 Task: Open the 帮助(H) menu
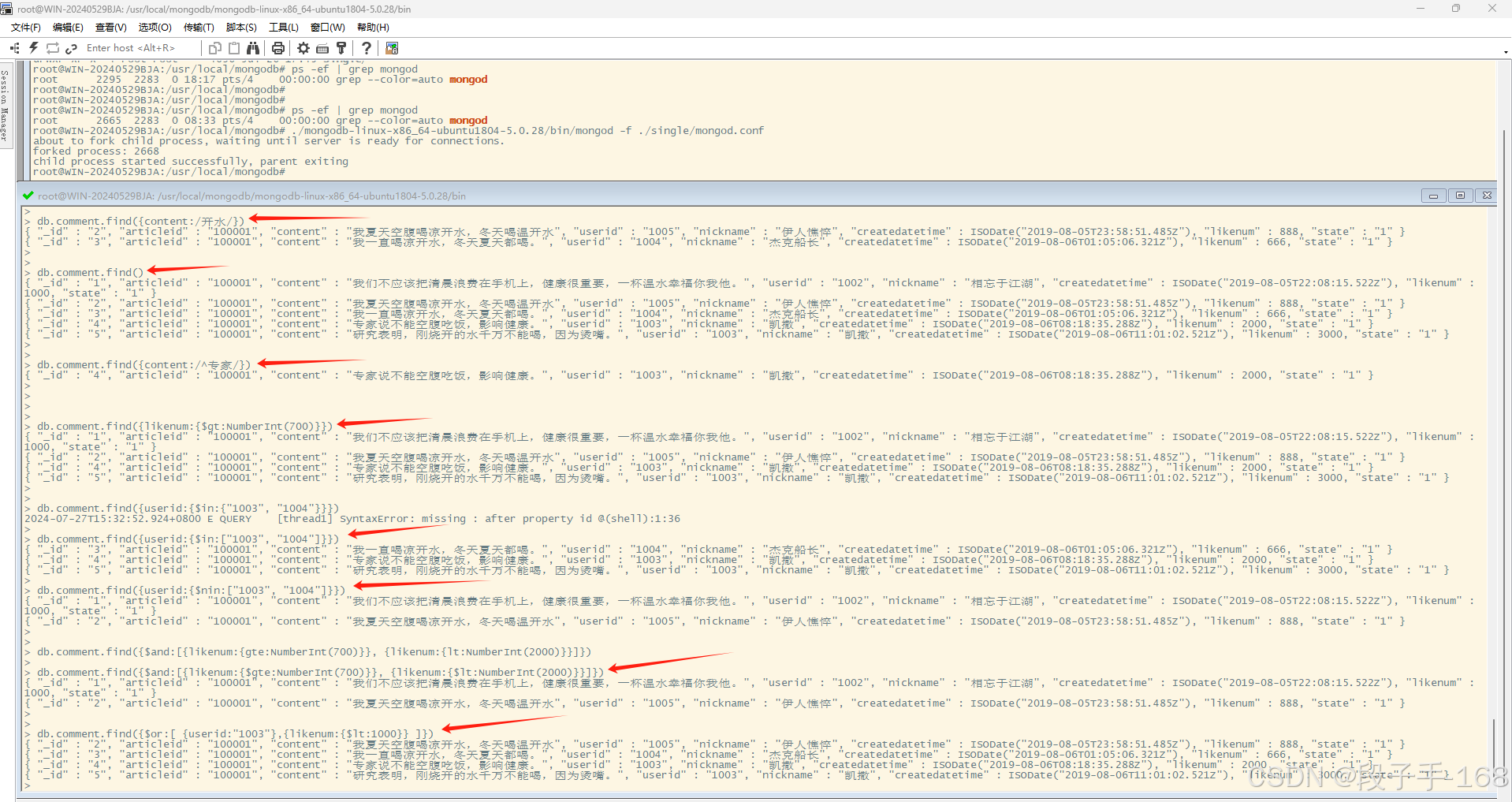pos(373,28)
